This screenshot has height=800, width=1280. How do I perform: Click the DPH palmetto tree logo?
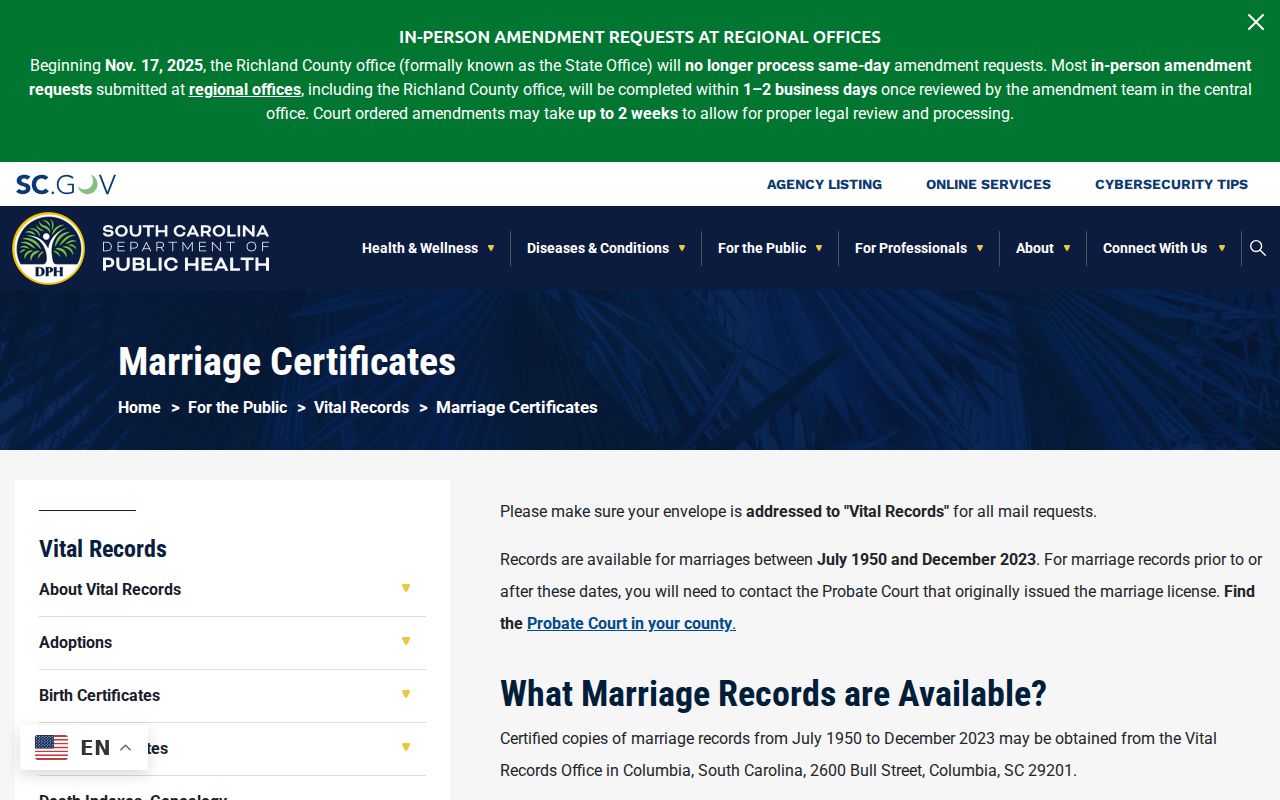point(48,248)
